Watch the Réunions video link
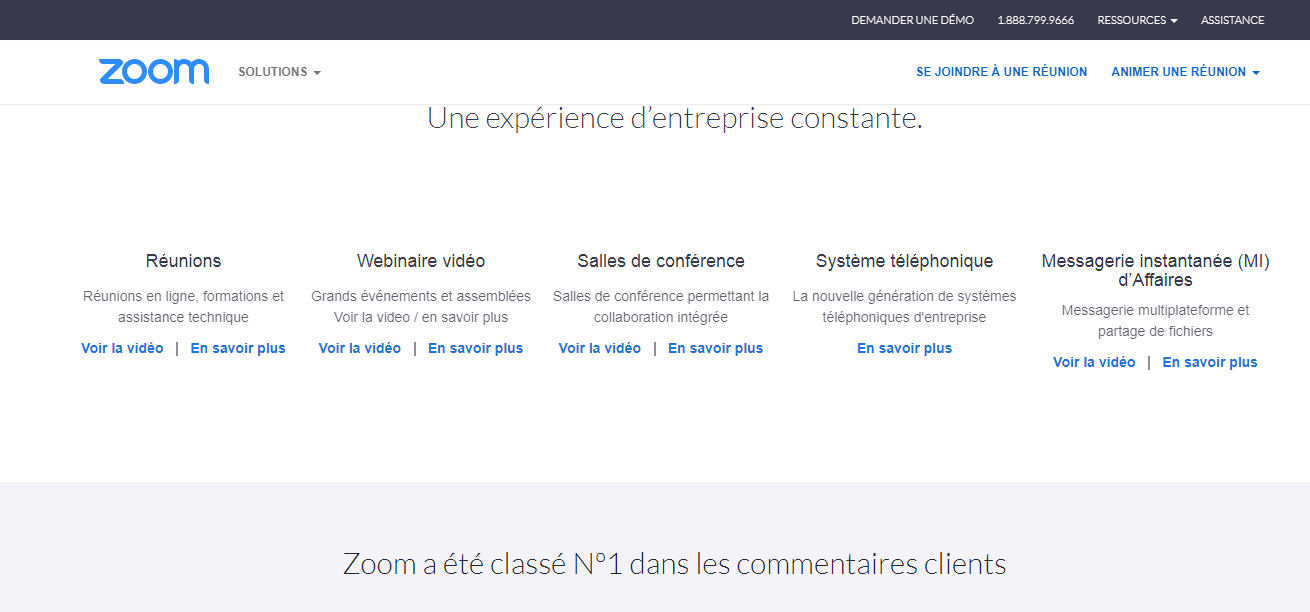This screenshot has width=1310, height=612. 122,348
